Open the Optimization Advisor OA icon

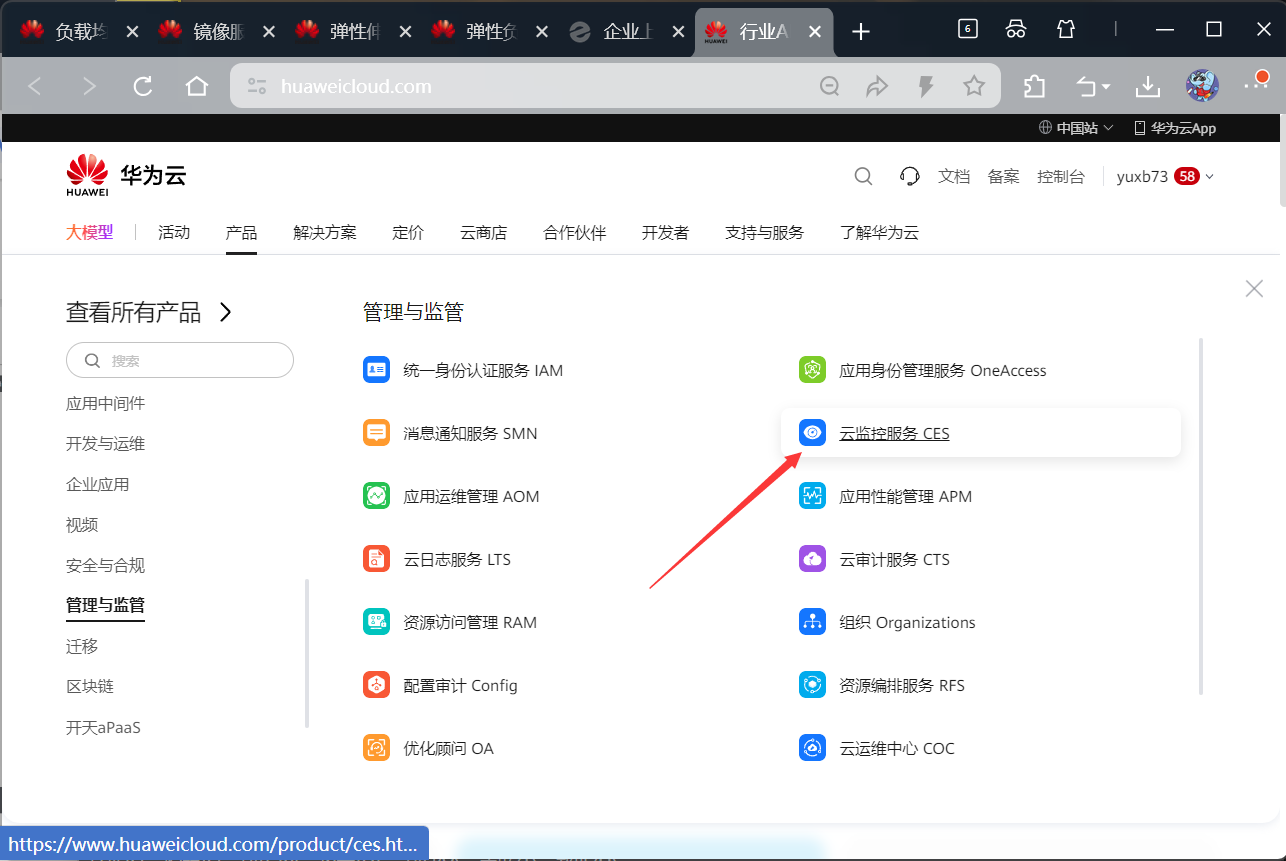click(x=376, y=748)
